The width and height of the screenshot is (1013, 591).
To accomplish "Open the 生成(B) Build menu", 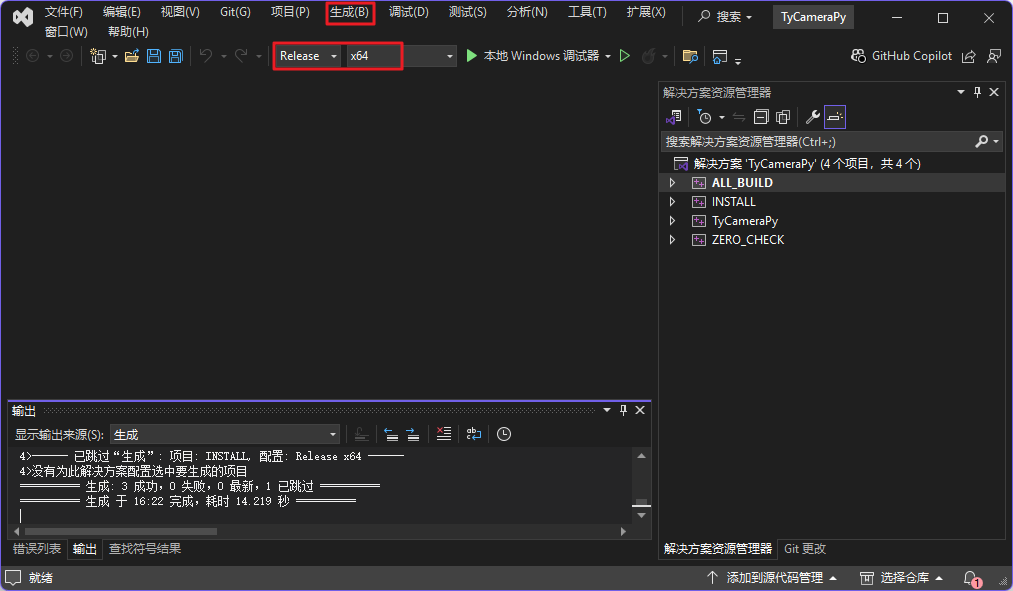I will (349, 12).
